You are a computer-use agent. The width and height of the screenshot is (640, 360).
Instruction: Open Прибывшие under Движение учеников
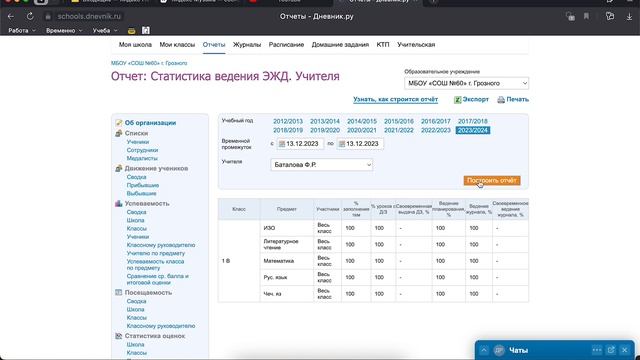[142, 185]
